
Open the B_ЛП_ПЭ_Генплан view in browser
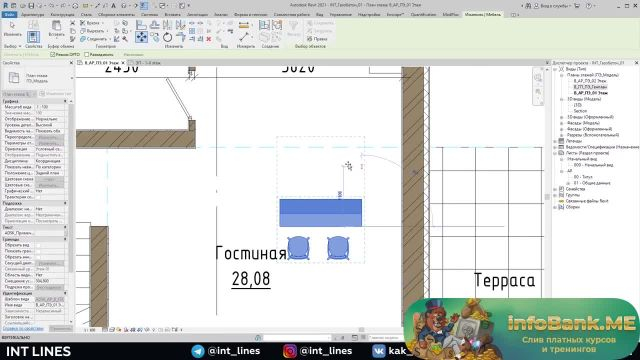[x=590, y=87]
